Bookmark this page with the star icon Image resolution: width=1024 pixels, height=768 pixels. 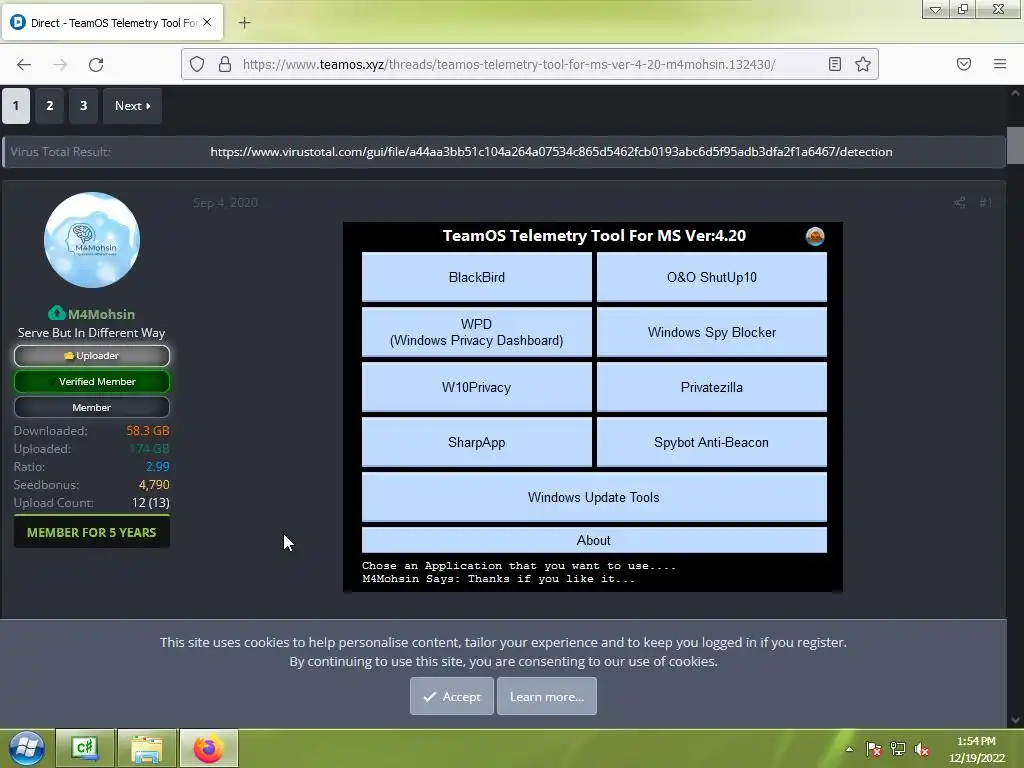863,64
